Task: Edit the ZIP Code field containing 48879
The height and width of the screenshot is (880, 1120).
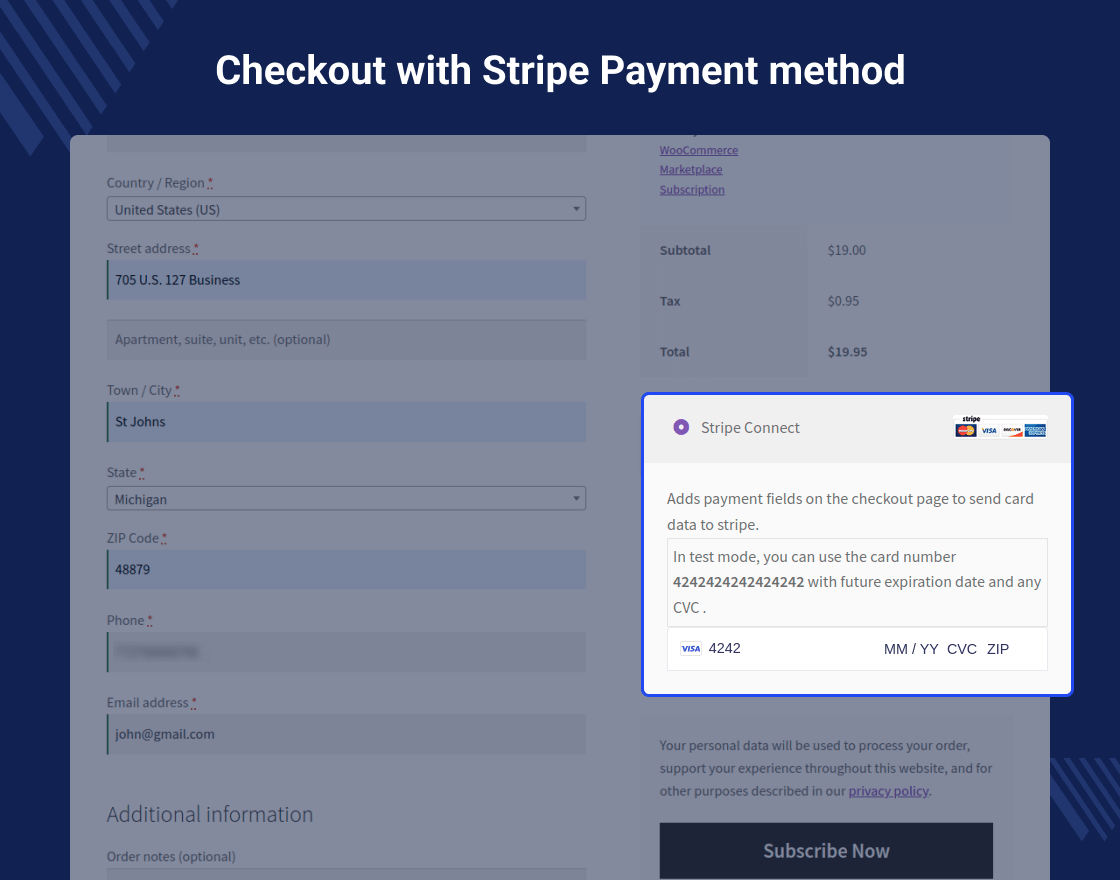Action: click(x=346, y=570)
